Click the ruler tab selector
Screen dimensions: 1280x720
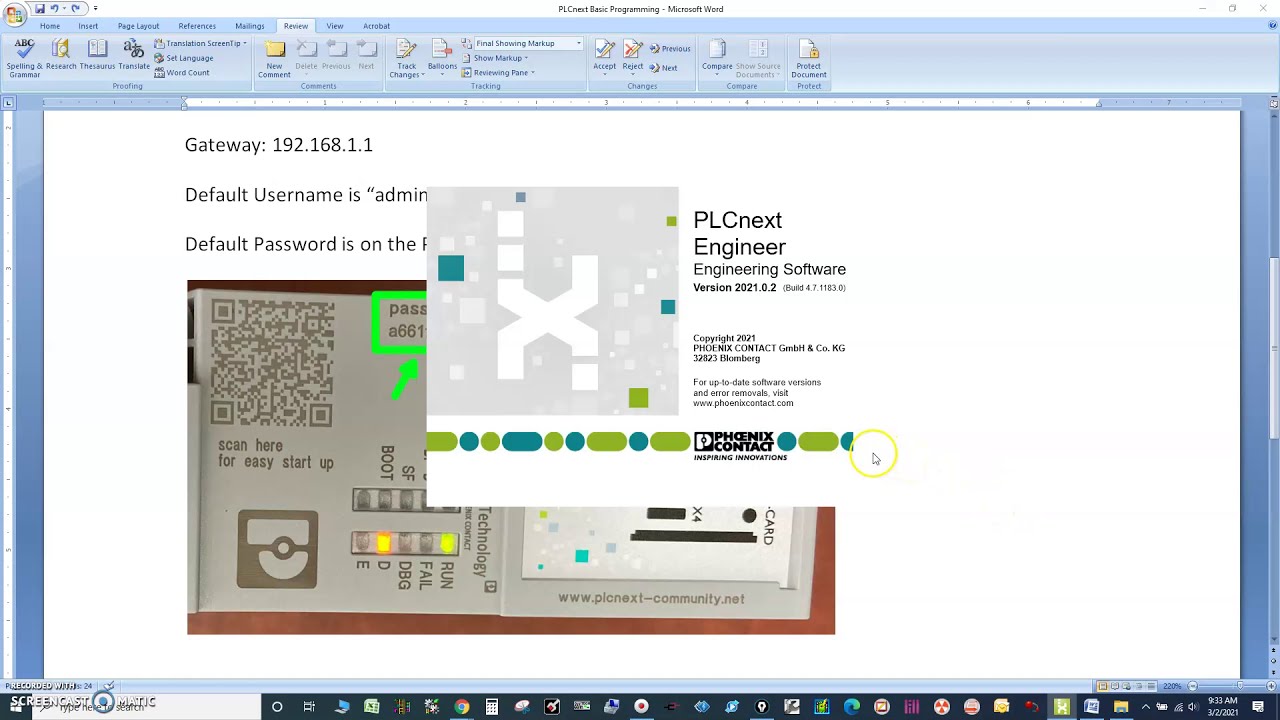8,103
